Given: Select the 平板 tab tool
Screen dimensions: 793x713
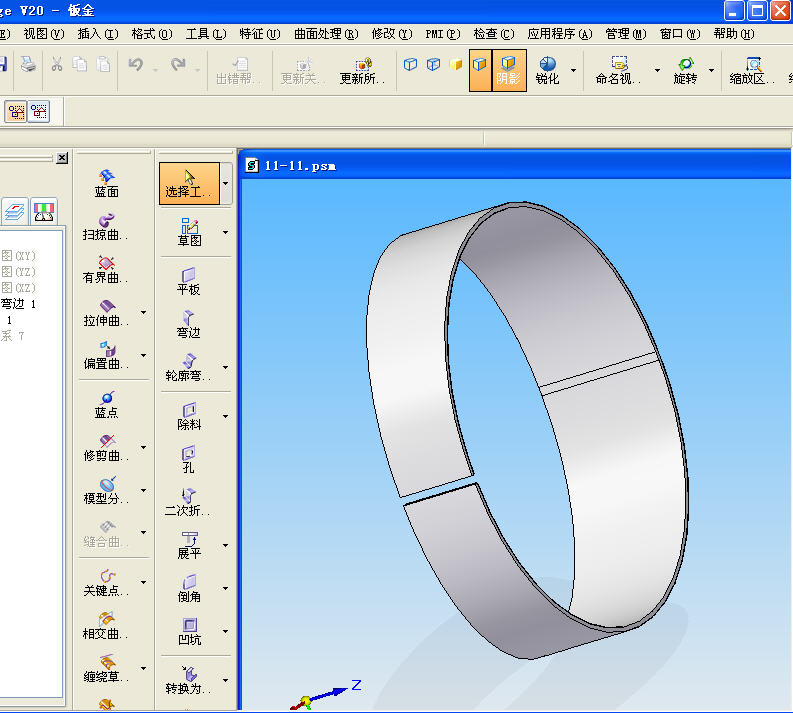Looking at the screenshot, I should [x=189, y=281].
